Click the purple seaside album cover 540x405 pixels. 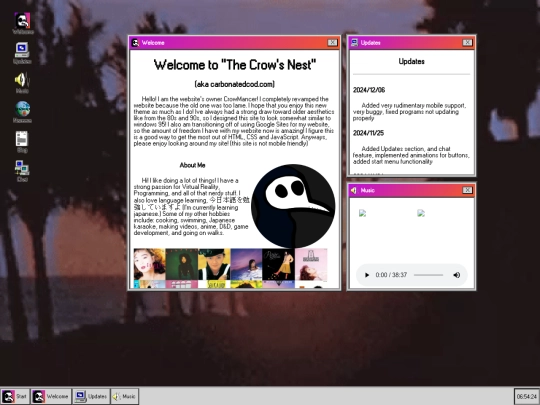pos(246,264)
